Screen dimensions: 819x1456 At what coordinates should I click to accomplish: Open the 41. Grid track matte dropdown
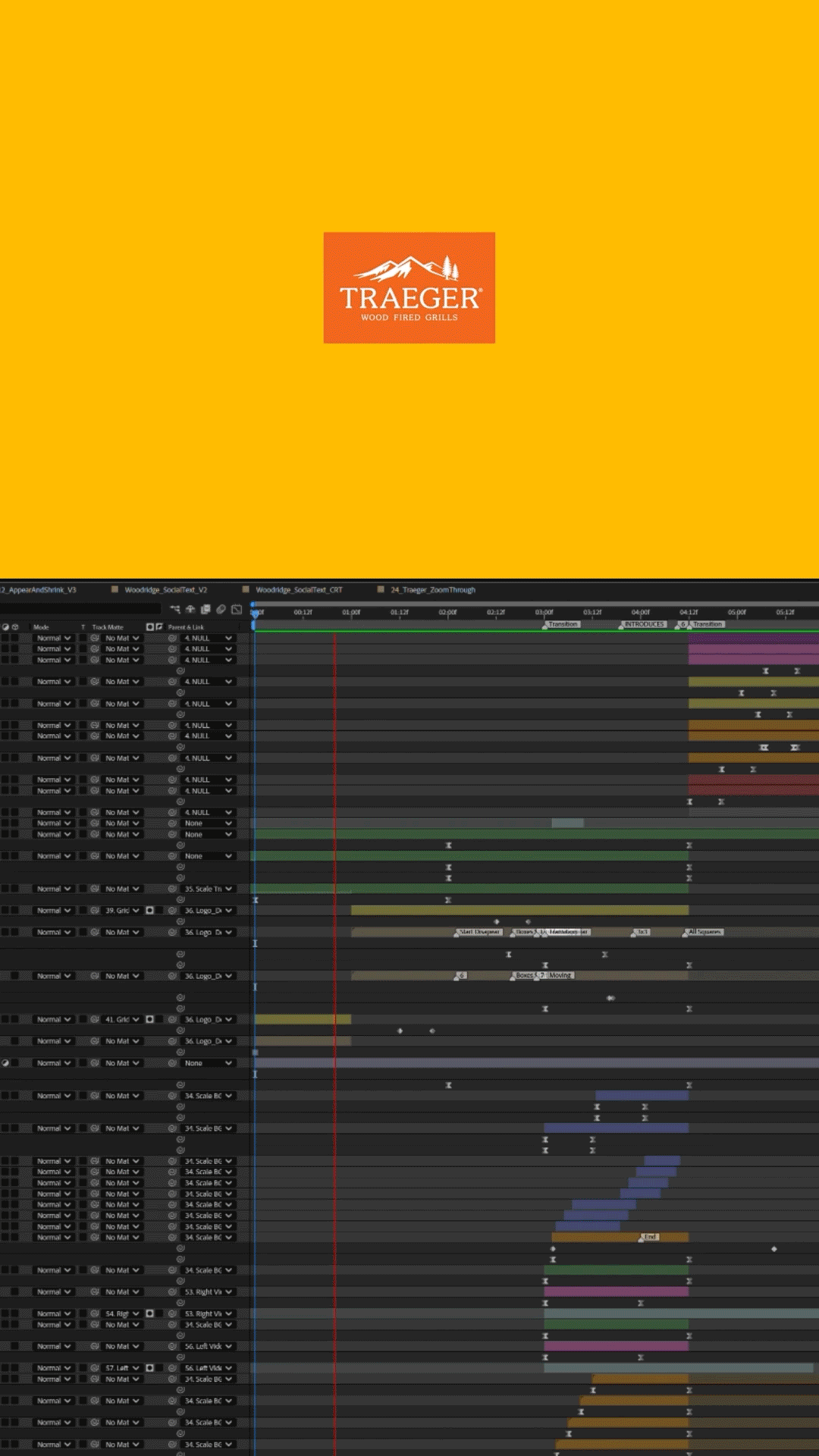[121, 1020]
